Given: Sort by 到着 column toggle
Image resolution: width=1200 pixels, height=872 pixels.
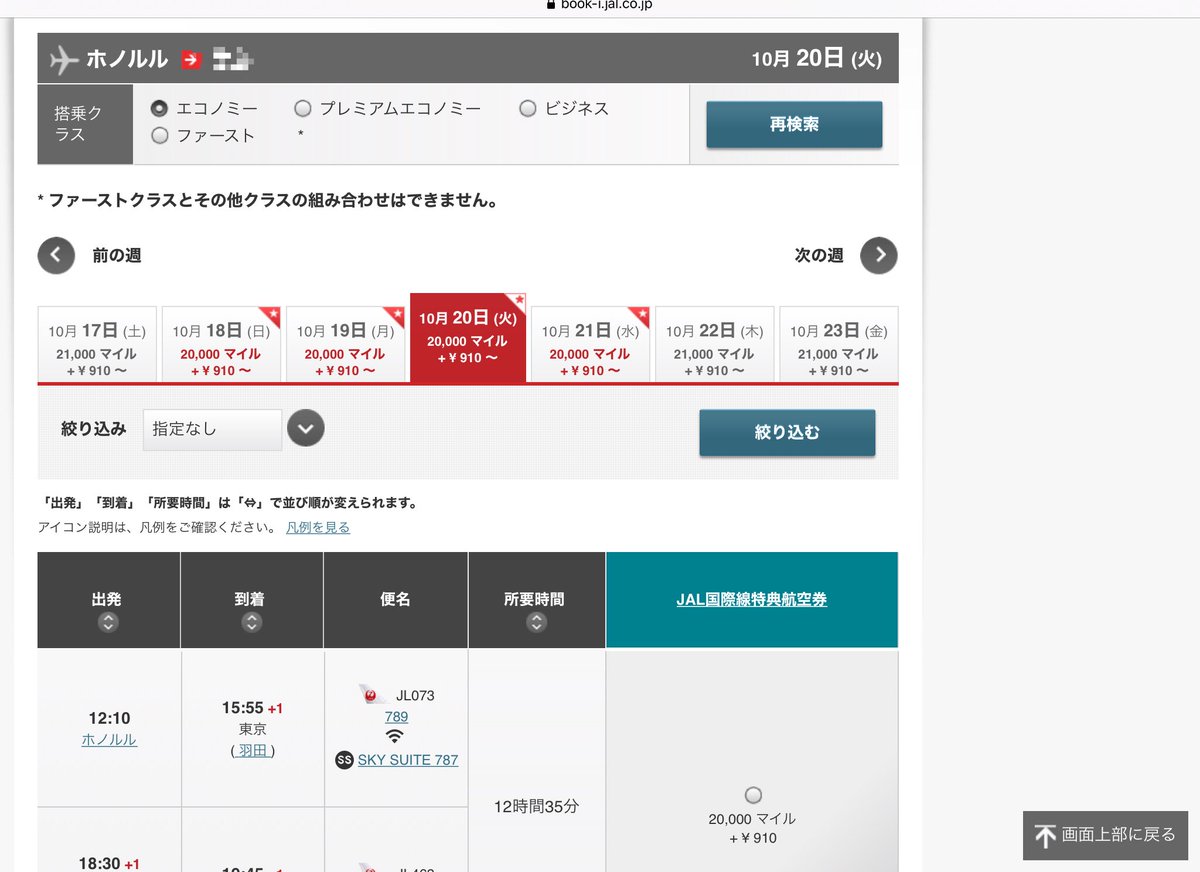Looking at the screenshot, I should click(x=252, y=622).
